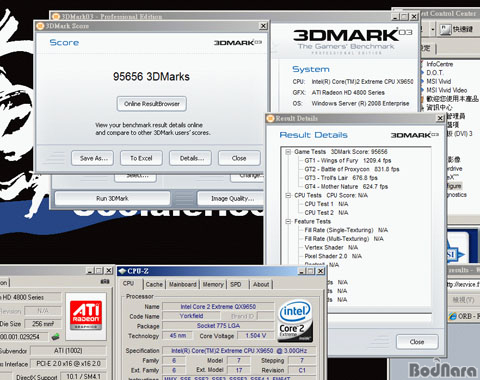Click Close in 3DMark Score dialog
The height and width of the screenshot is (380, 480).
[239, 158]
